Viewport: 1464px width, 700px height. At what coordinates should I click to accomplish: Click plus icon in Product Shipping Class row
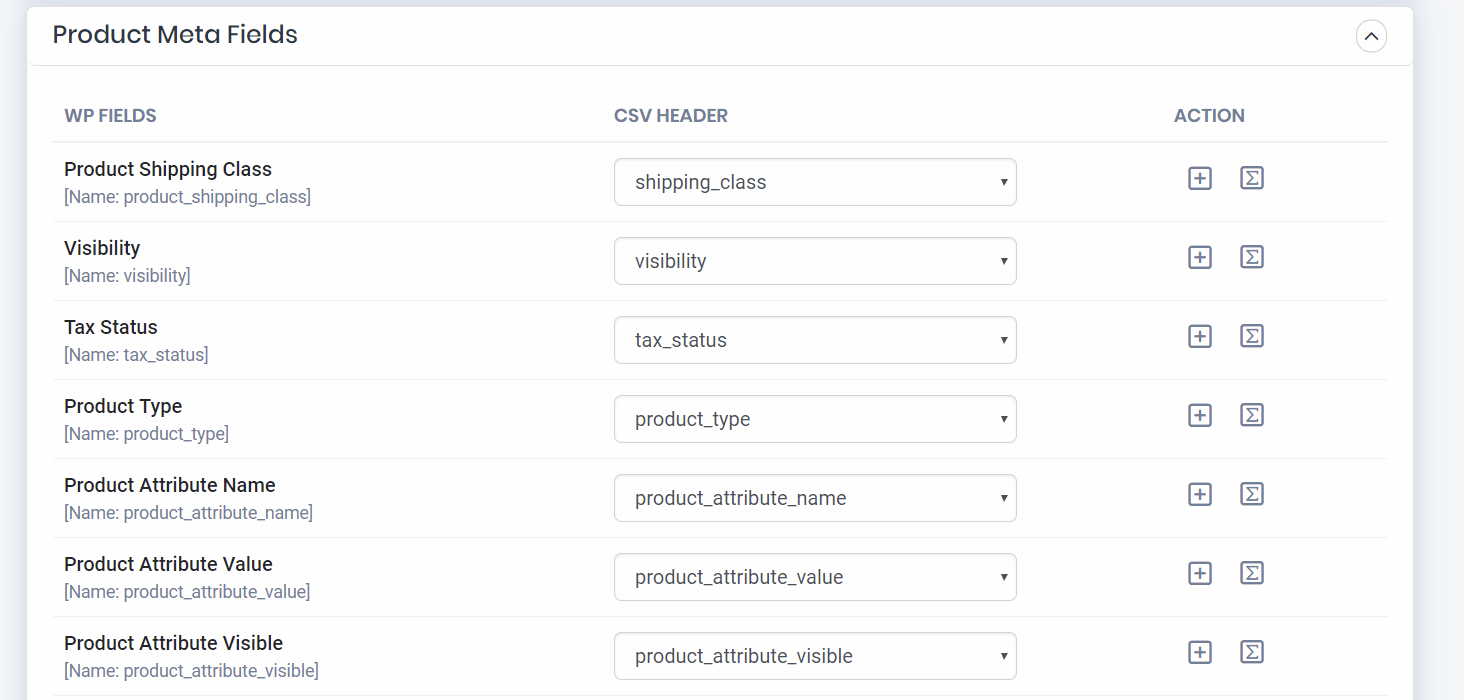(x=1200, y=178)
